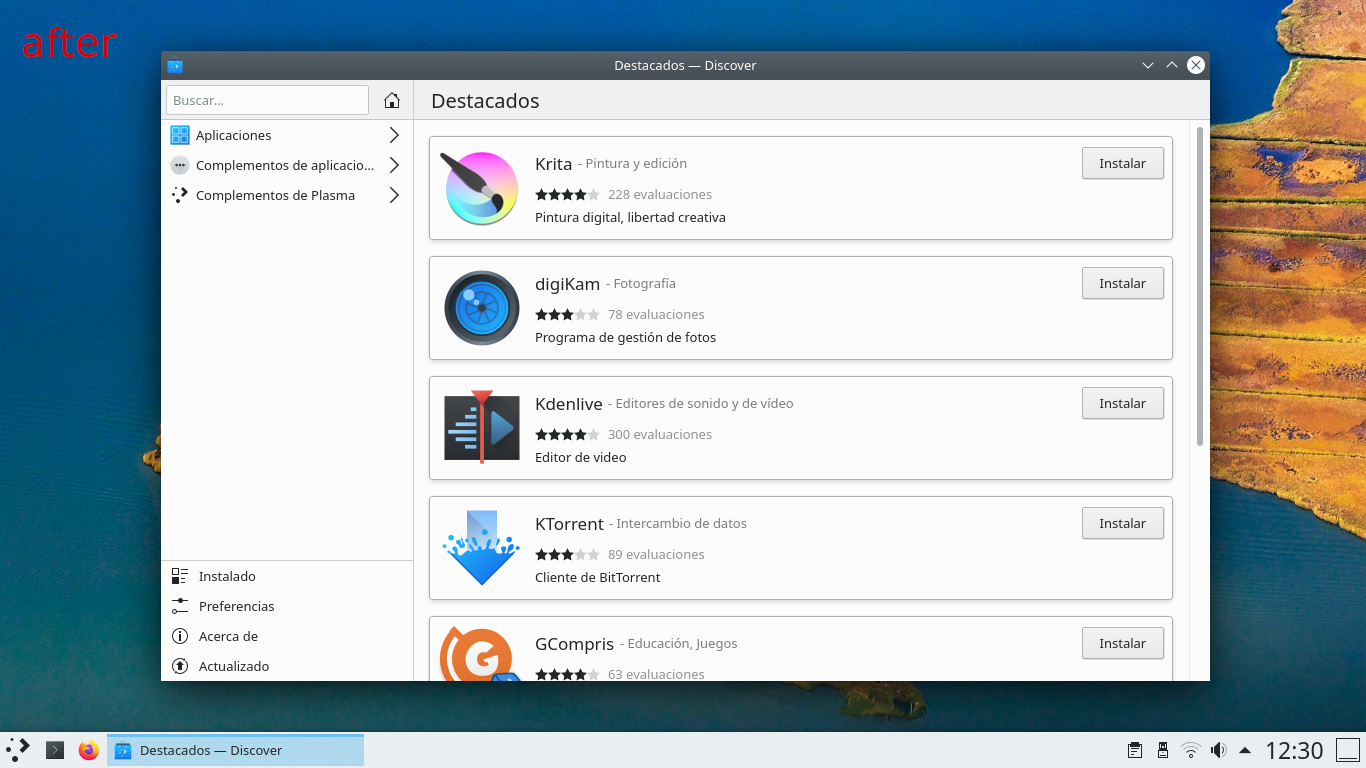The height and width of the screenshot is (768, 1366).
Task: Expand the Aplicaciones category arrow
Action: (x=394, y=135)
